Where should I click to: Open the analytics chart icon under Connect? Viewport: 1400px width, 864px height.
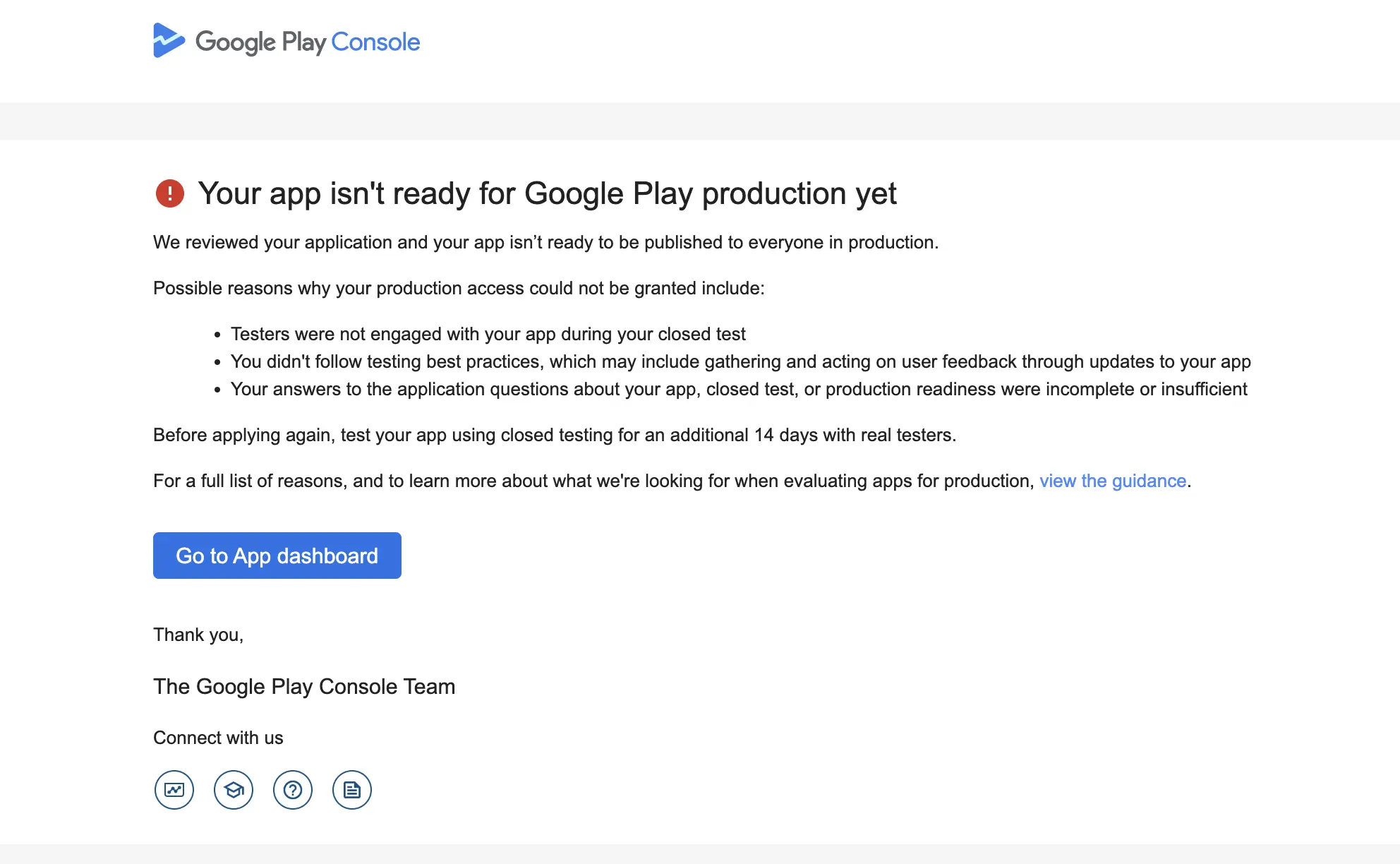coord(174,790)
